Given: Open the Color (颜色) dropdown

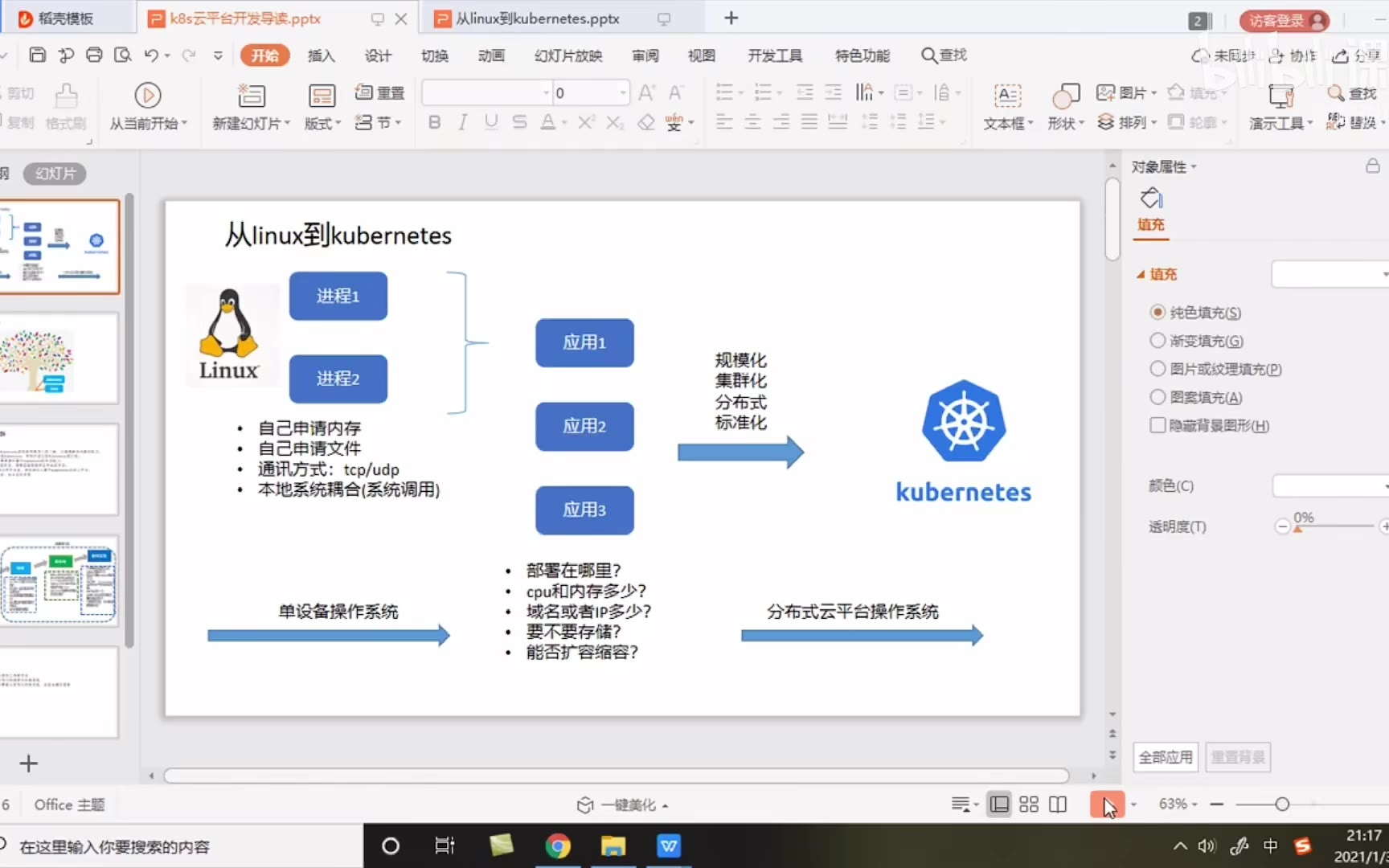Looking at the screenshot, I should (x=1330, y=485).
